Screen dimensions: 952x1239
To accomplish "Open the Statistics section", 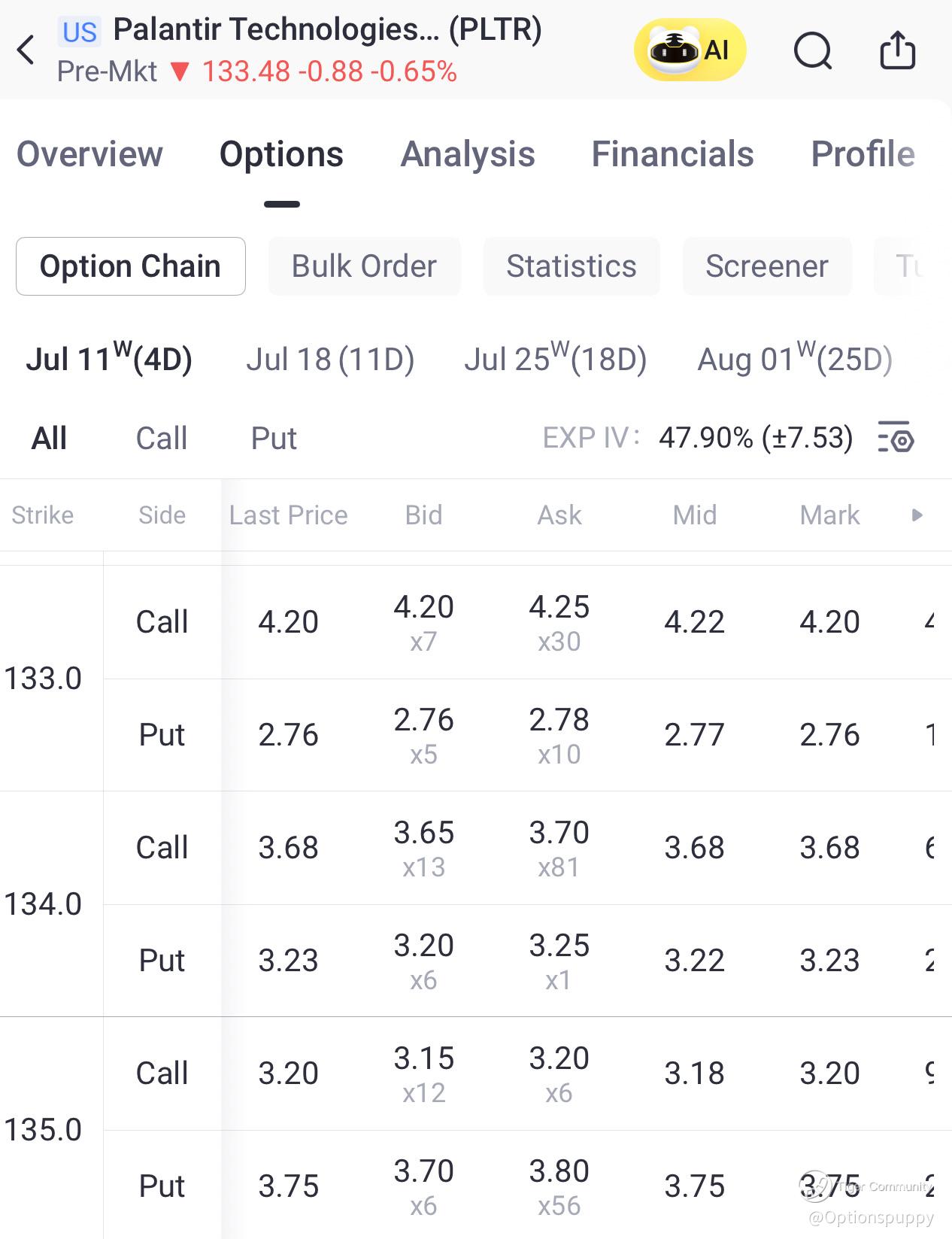I will [571, 266].
